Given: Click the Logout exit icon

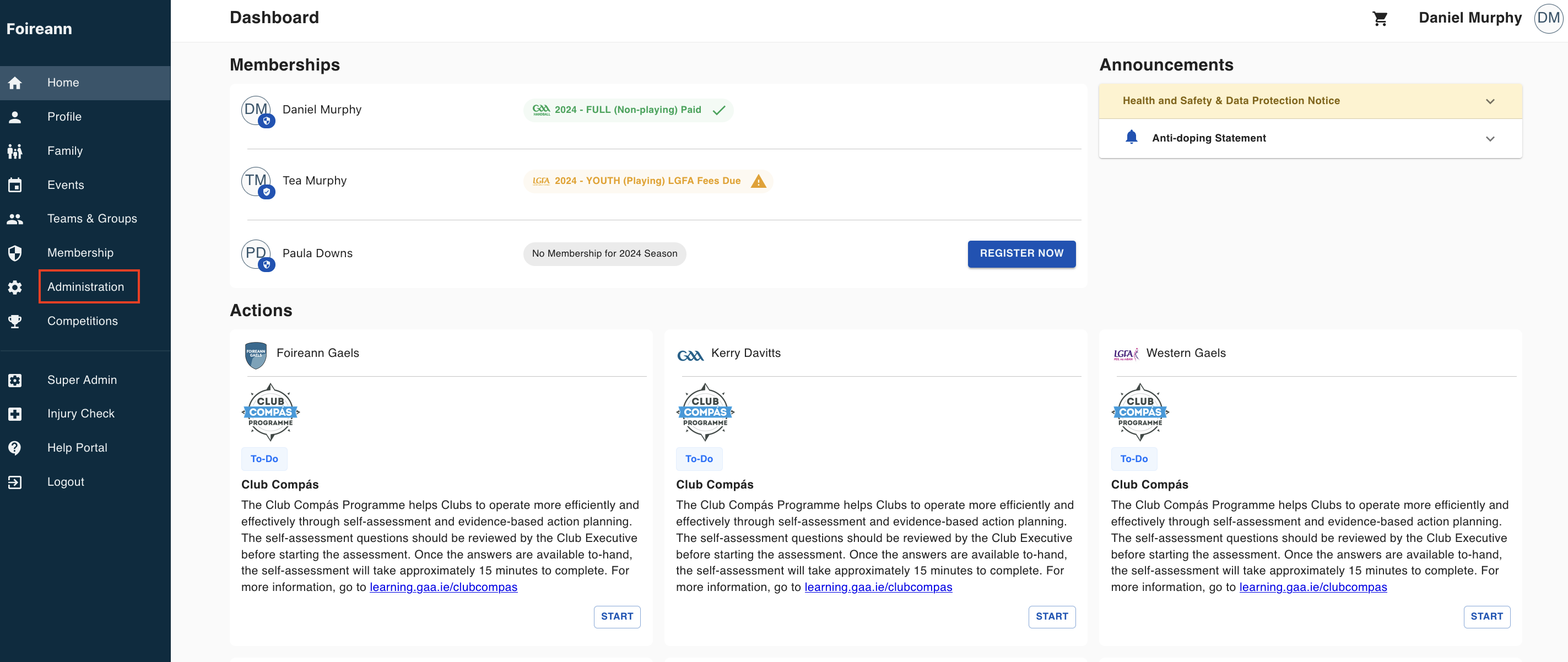Looking at the screenshot, I should 15,482.
